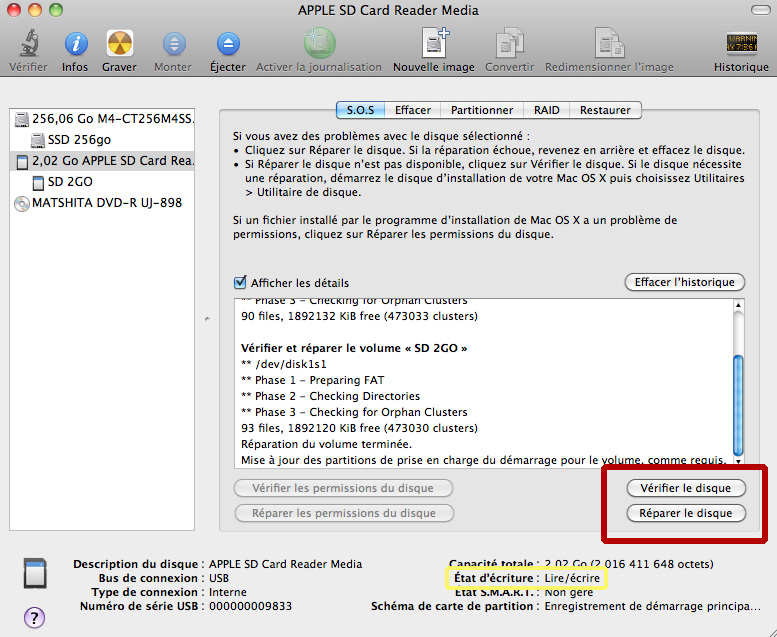Click the purple help question mark button
This screenshot has height=637, width=777.
pos(34,617)
